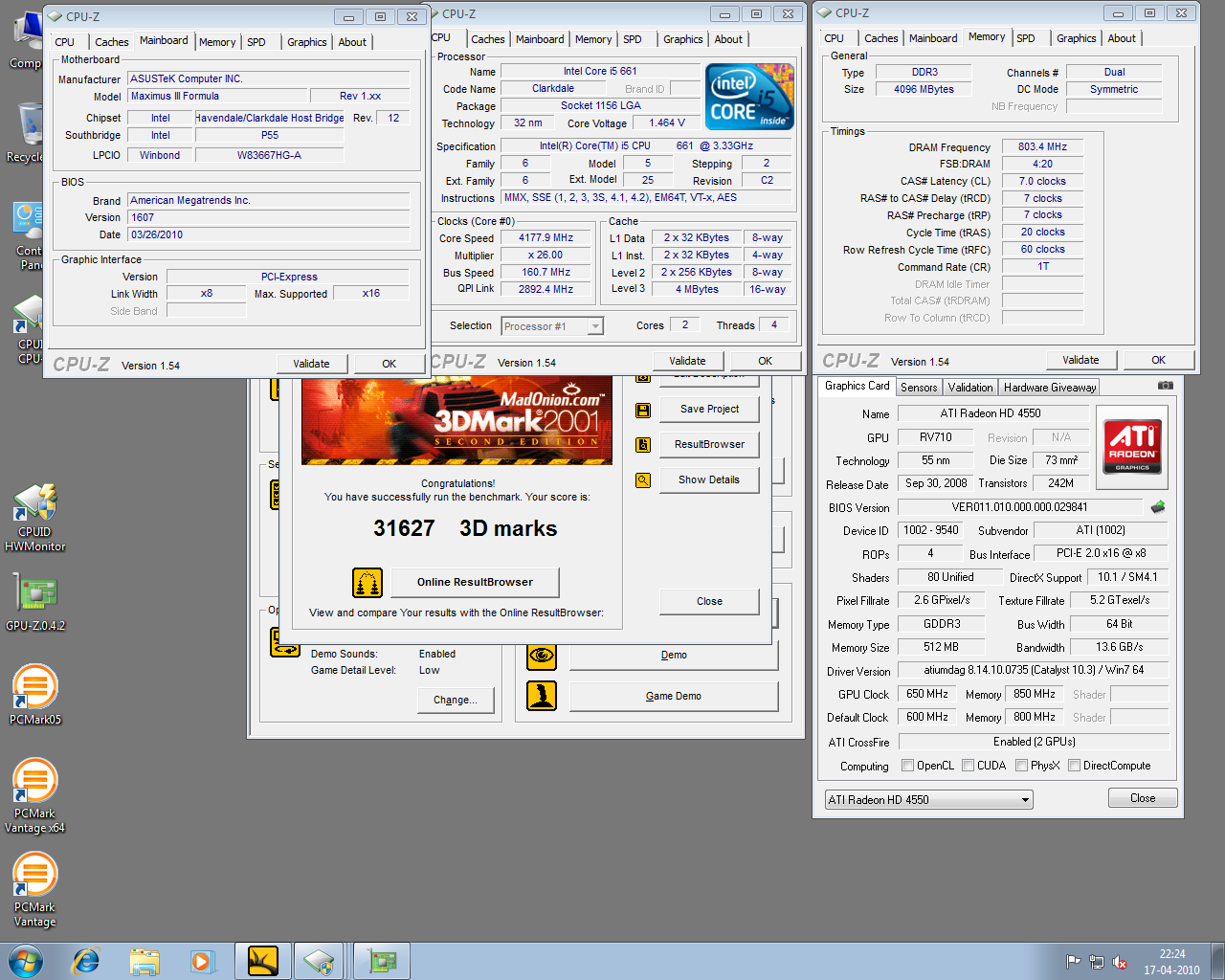Click the ResultBrowser icon beside its button
Image resolution: width=1225 pixels, height=980 pixels.
pyautogui.click(x=643, y=445)
